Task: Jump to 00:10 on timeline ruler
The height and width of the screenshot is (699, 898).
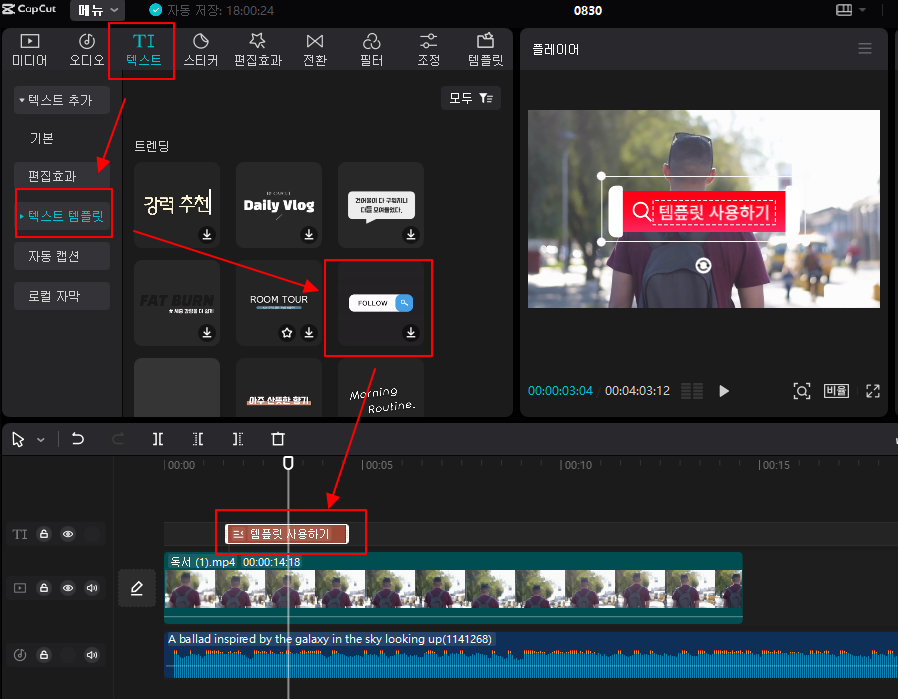Action: tap(576, 465)
